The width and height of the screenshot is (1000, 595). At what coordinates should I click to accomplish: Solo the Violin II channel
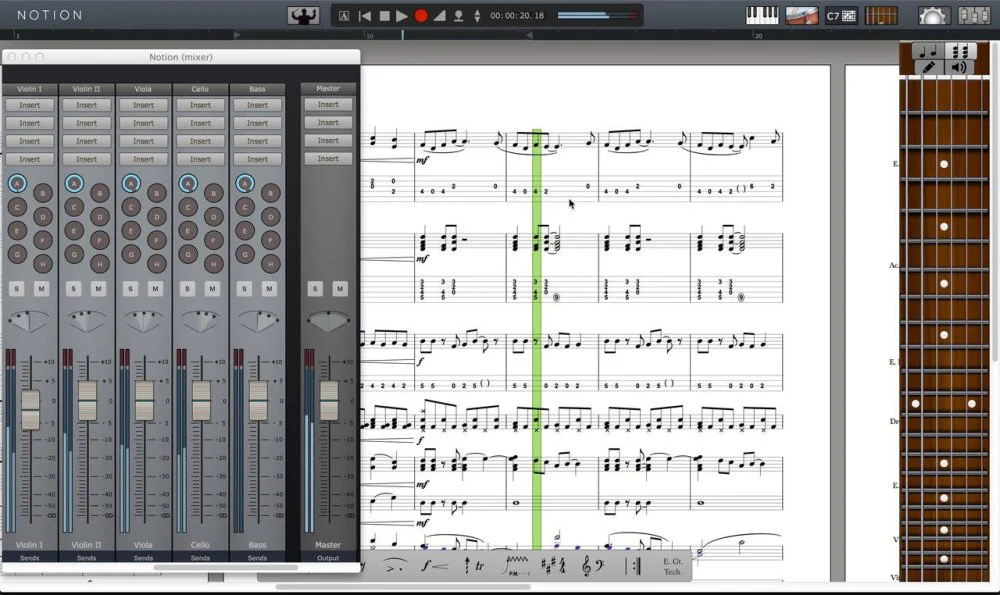pos(73,289)
